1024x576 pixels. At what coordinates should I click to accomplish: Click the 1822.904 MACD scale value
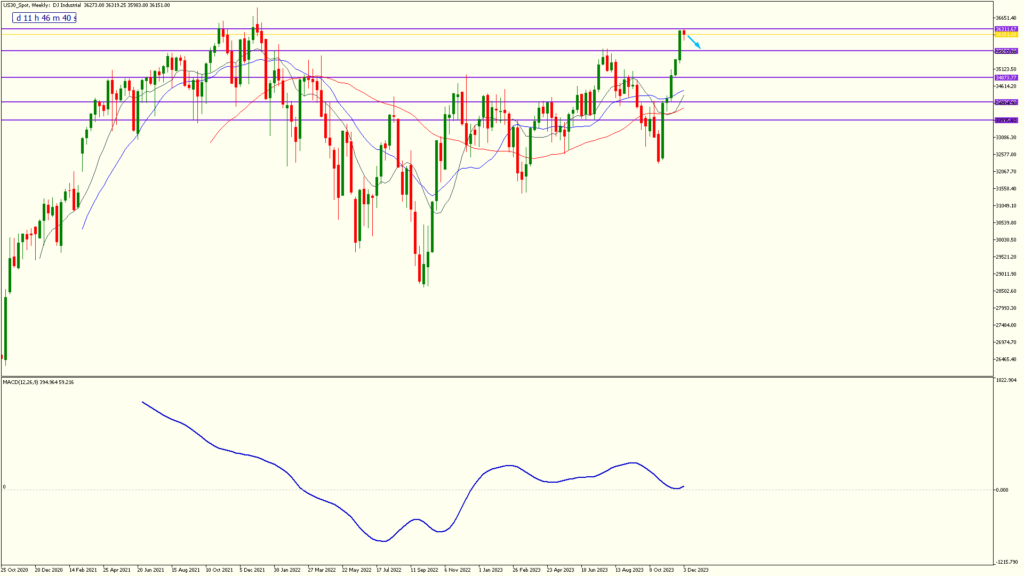coord(1005,382)
